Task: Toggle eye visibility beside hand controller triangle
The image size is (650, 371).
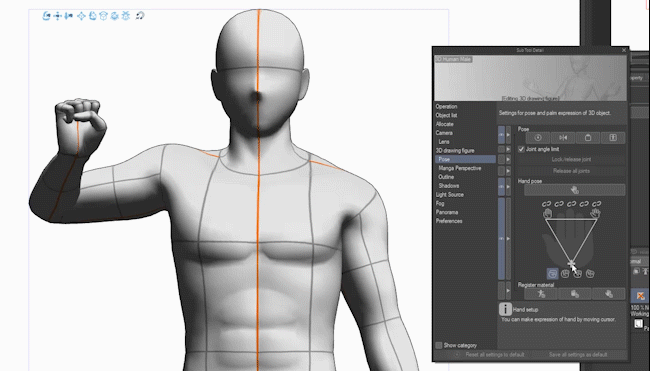Action: 501,239
